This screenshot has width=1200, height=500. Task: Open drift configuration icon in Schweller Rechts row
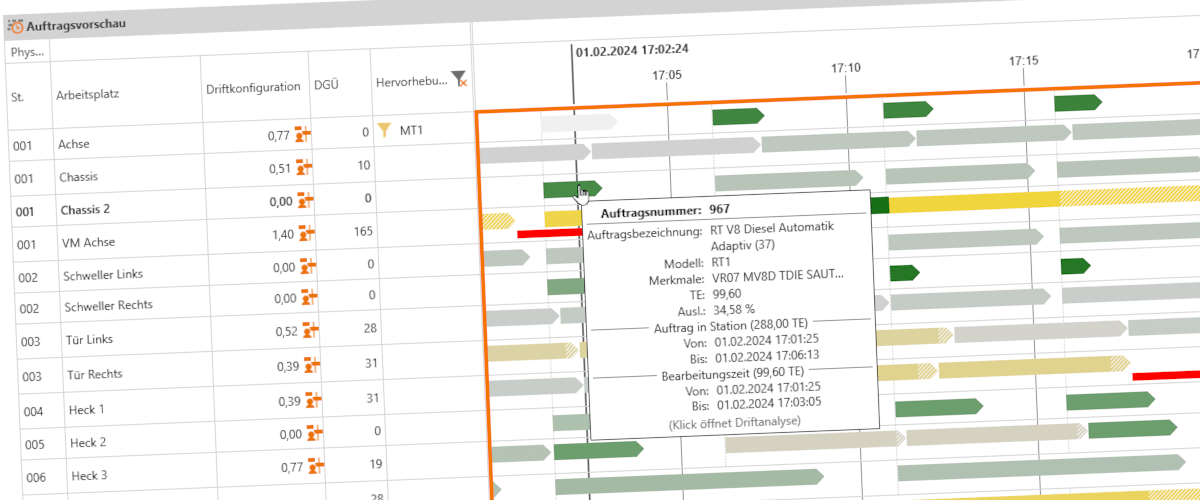click(310, 297)
